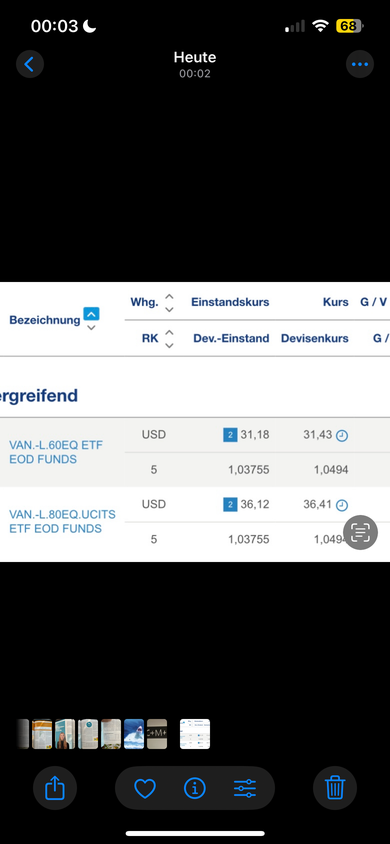
Task: Open the more options ellipsis menu
Action: (x=359, y=65)
